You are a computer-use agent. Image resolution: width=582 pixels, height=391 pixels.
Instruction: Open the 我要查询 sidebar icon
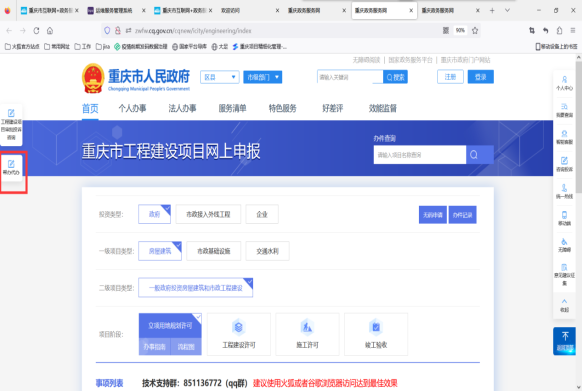(x=564, y=110)
